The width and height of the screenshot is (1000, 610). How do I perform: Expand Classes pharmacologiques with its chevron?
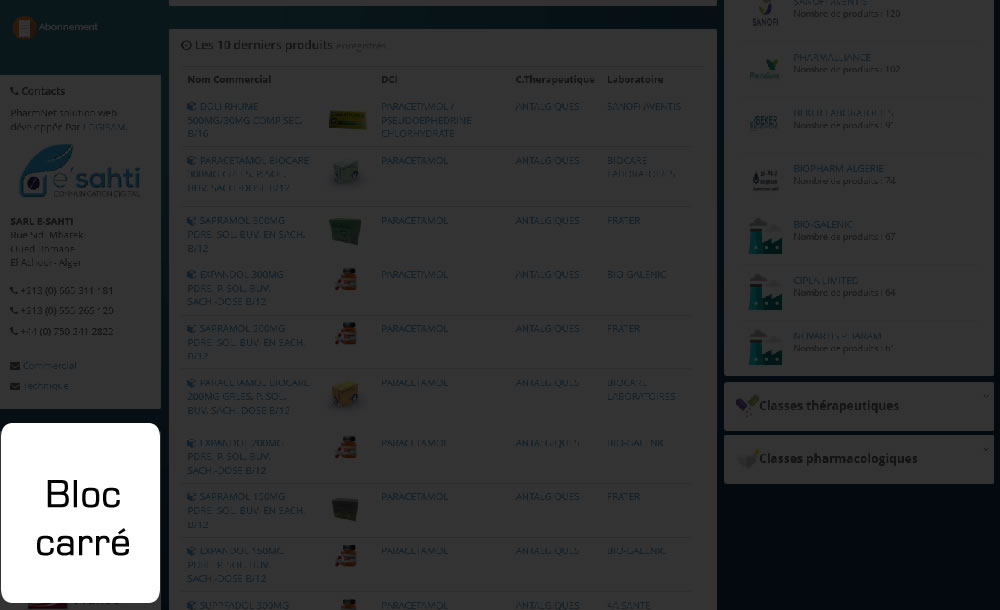[986, 450]
